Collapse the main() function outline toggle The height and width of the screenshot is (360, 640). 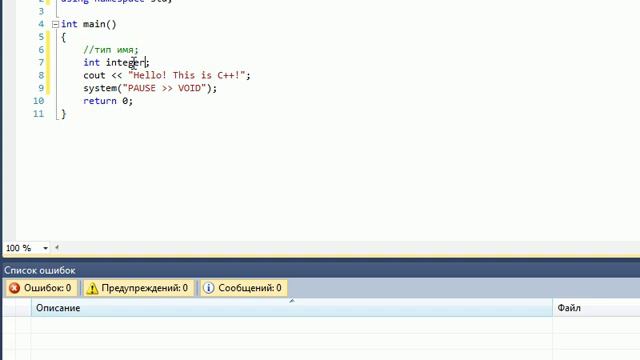[56, 24]
